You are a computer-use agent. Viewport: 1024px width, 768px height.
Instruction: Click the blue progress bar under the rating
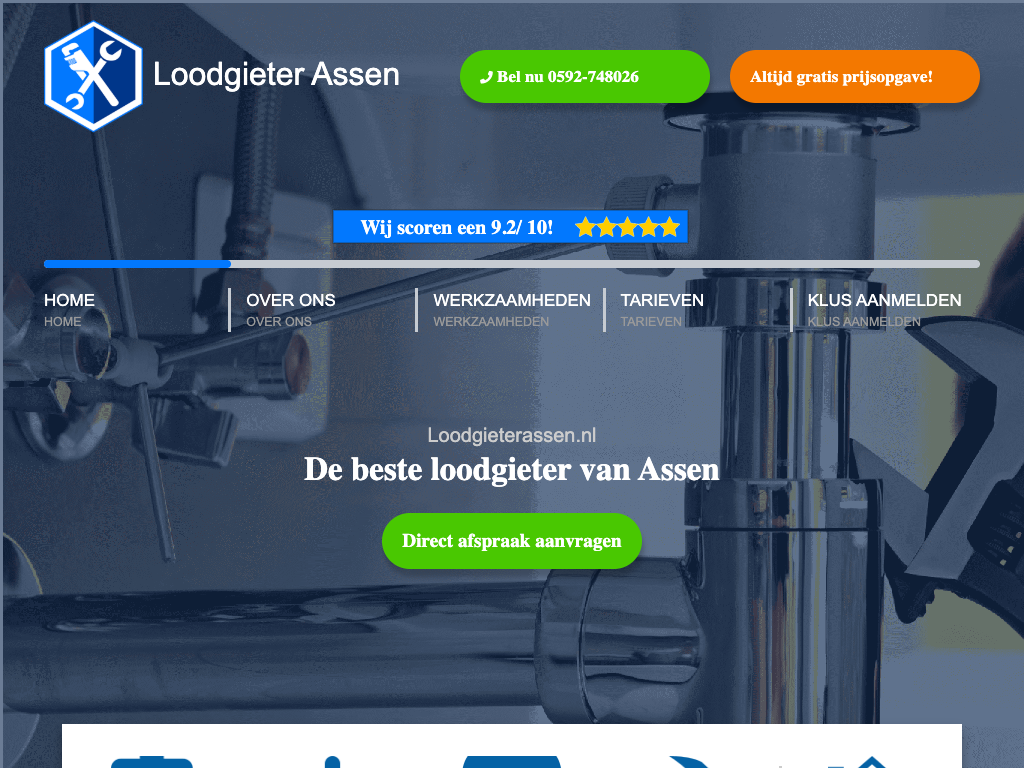[x=137, y=264]
